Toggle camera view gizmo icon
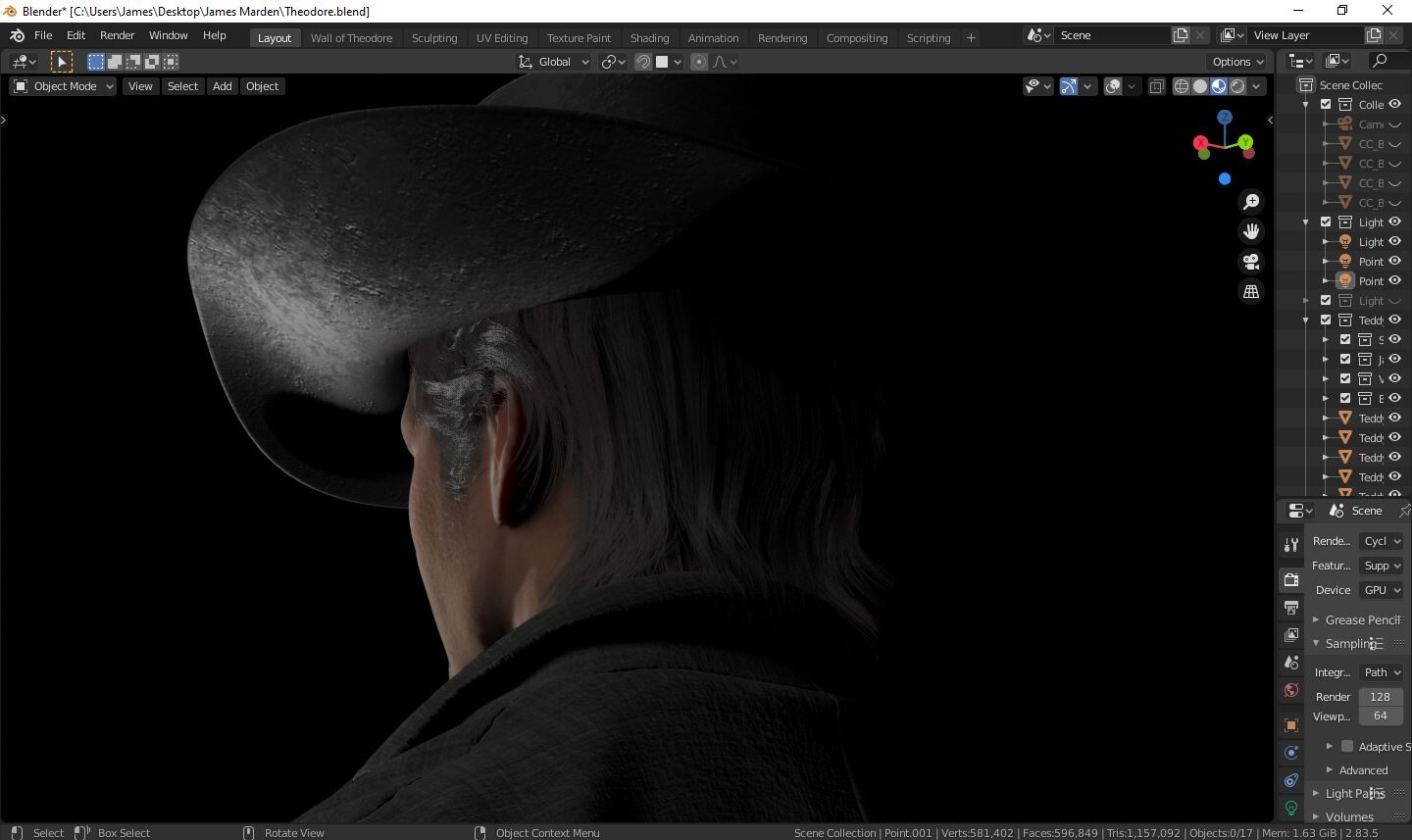The height and width of the screenshot is (840, 1412). (1251, 262)
